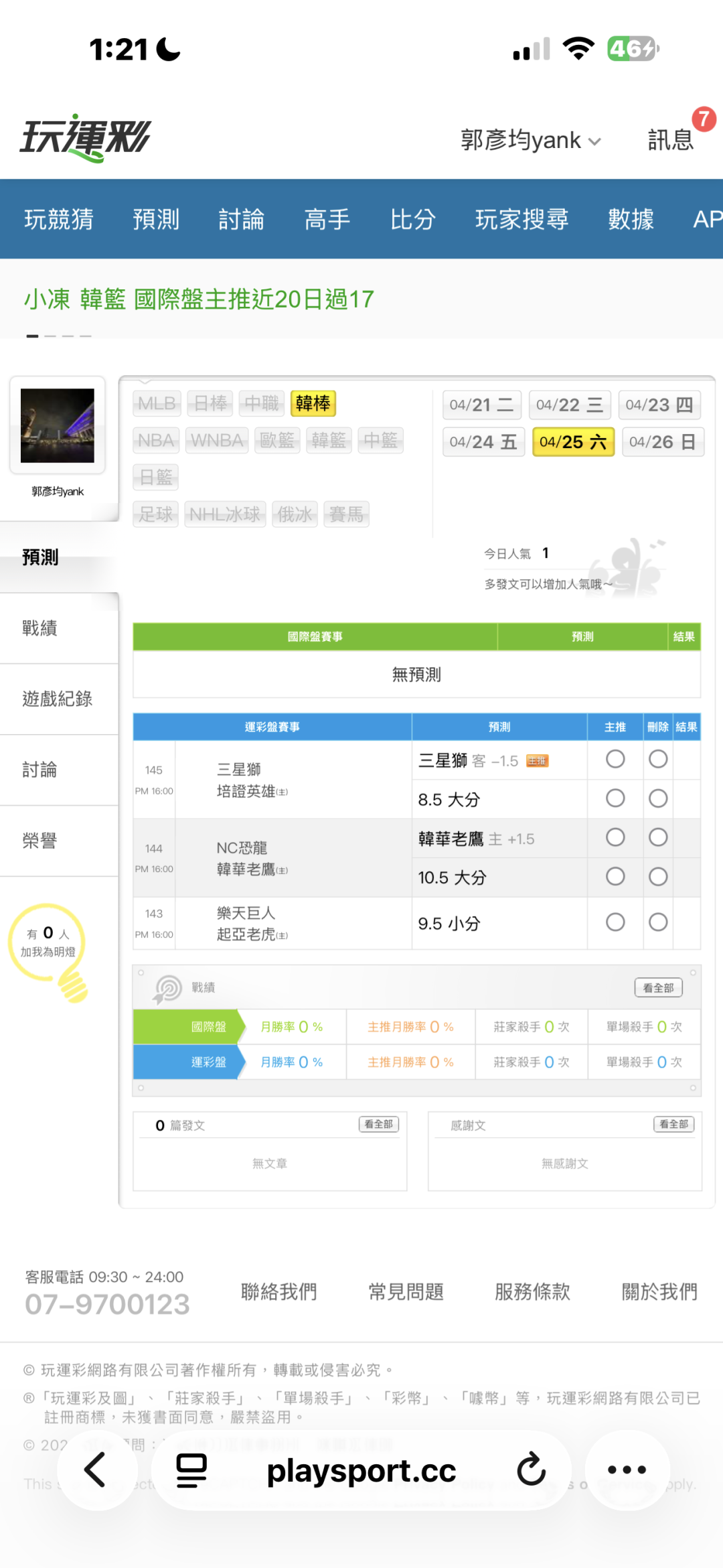Click 看全部 beside 感謝文

click(674, 1124)
